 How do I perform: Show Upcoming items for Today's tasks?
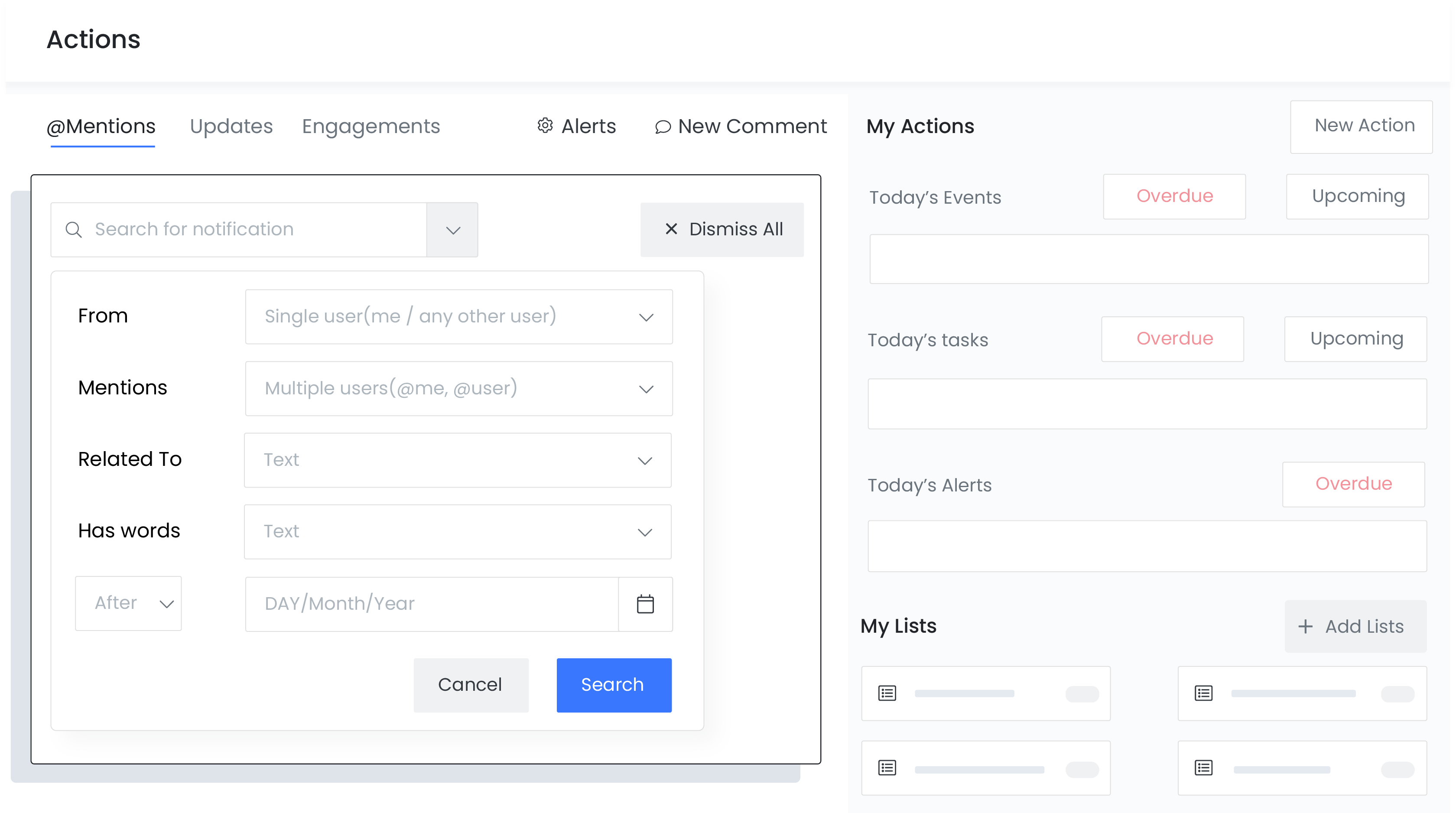(x=1355, y=339)
